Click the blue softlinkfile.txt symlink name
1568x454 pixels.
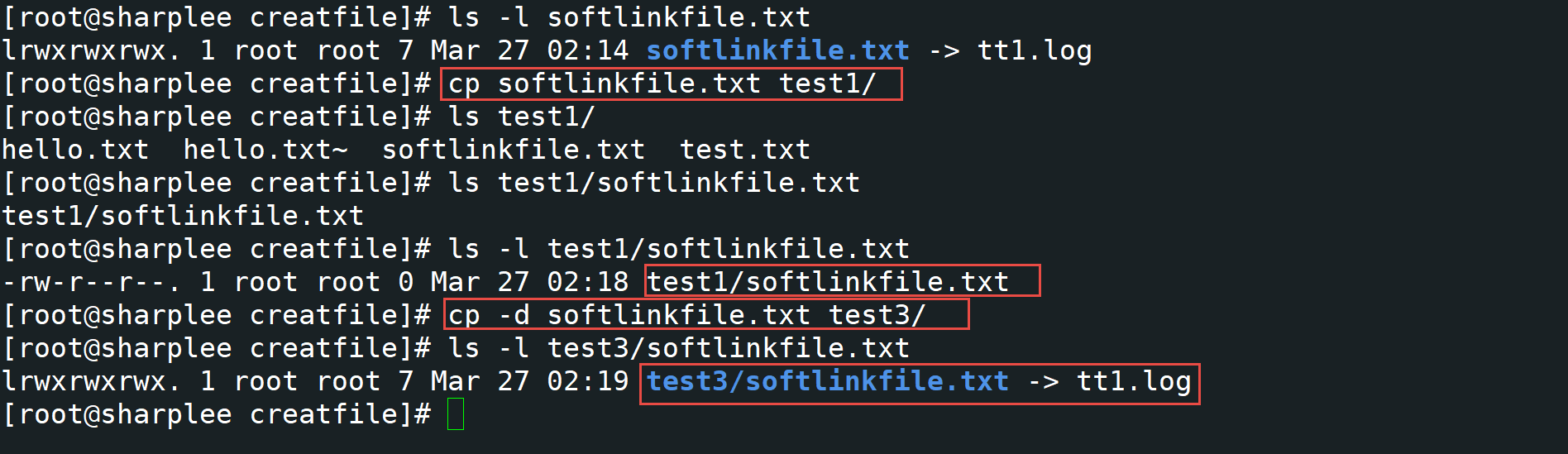click(x=777, y=50)
